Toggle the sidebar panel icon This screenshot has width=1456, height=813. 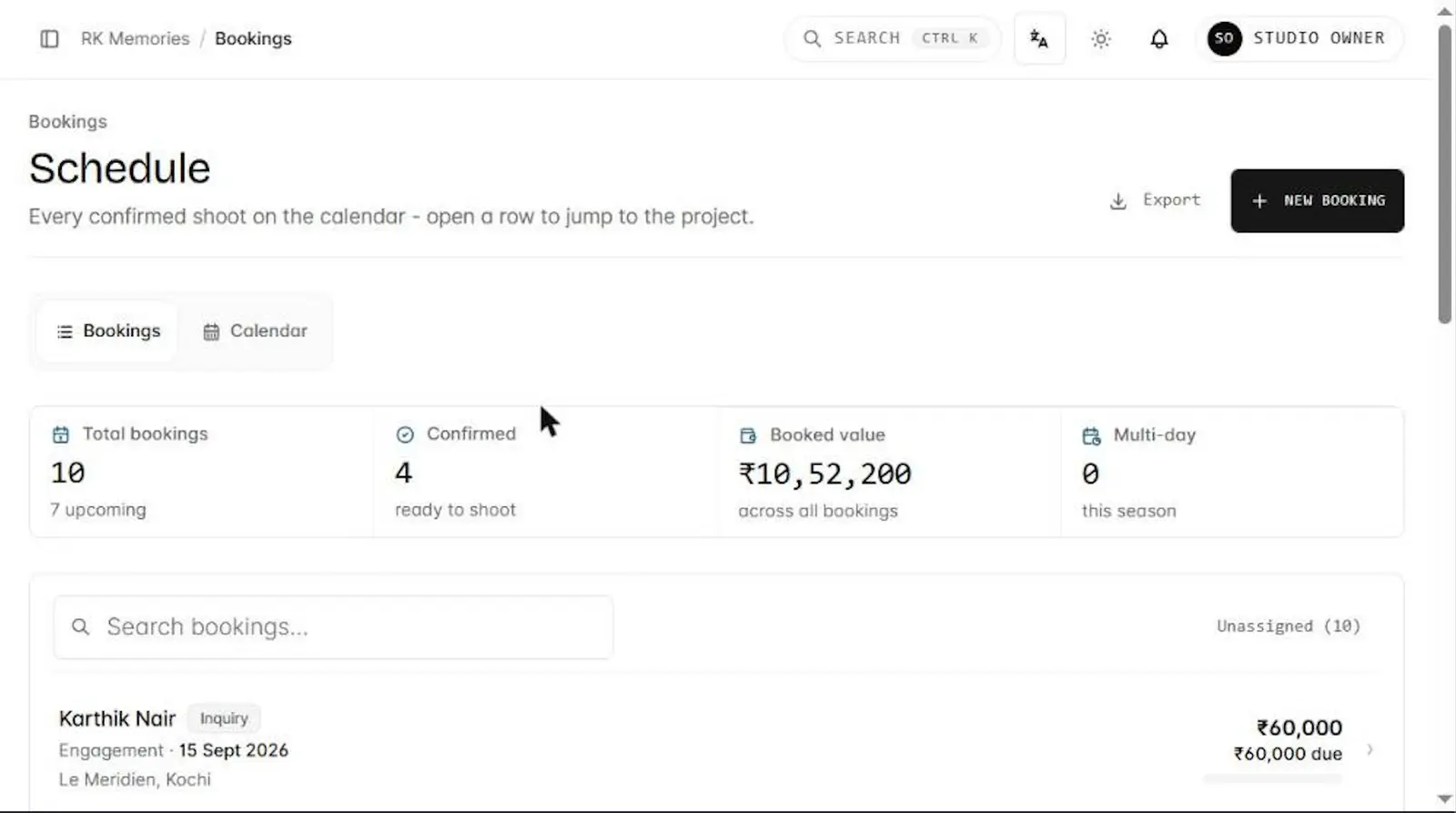49,38
